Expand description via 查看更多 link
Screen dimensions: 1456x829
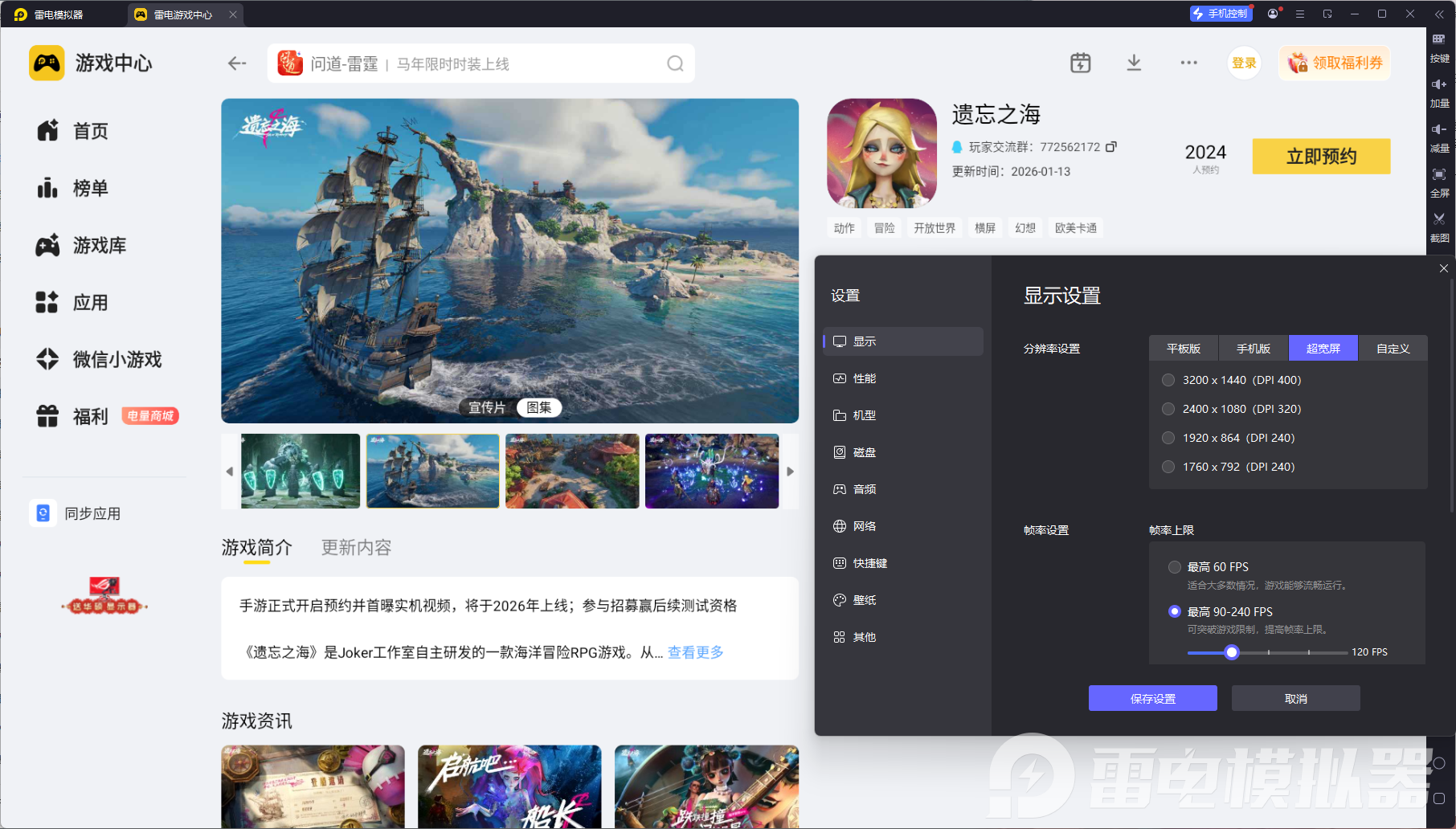[x=696, y=652]
